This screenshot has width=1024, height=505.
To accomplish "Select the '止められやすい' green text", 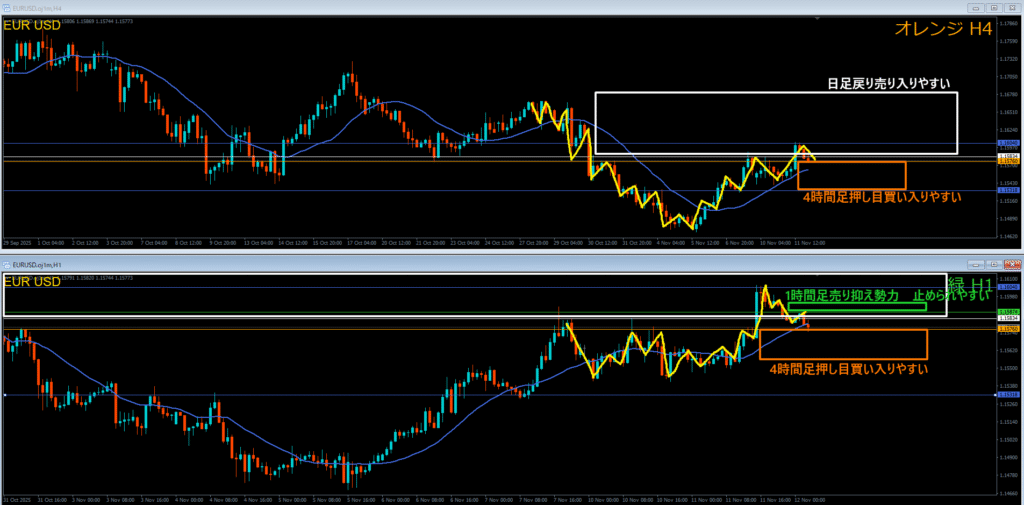I will coord(952,295).
